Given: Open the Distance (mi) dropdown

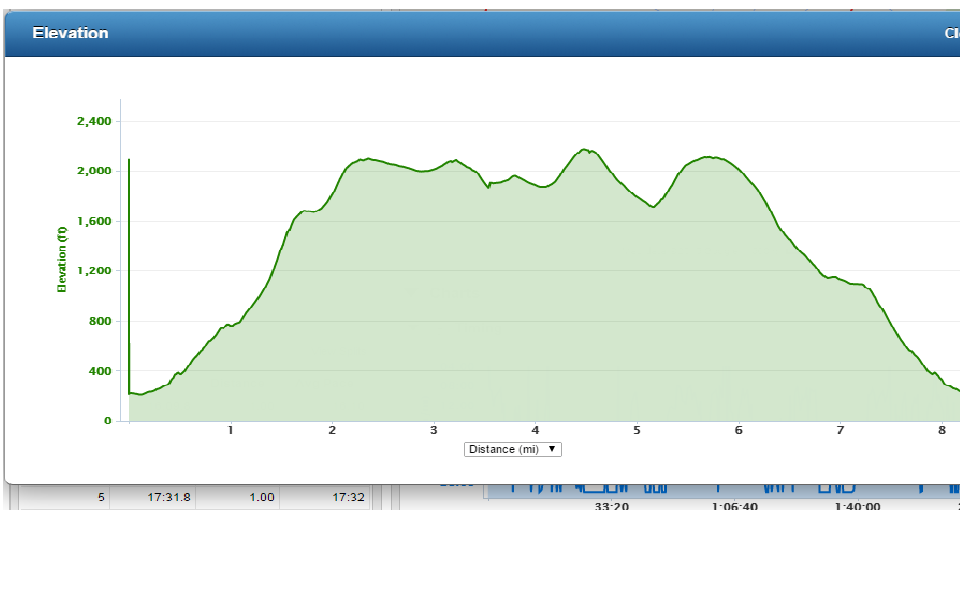Looking at the screenshot, I should pyautogui.click(x=512, y=449).
